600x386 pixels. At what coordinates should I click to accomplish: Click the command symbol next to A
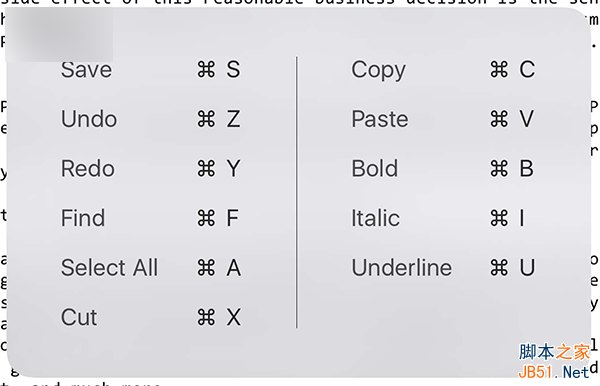(206, 267)
